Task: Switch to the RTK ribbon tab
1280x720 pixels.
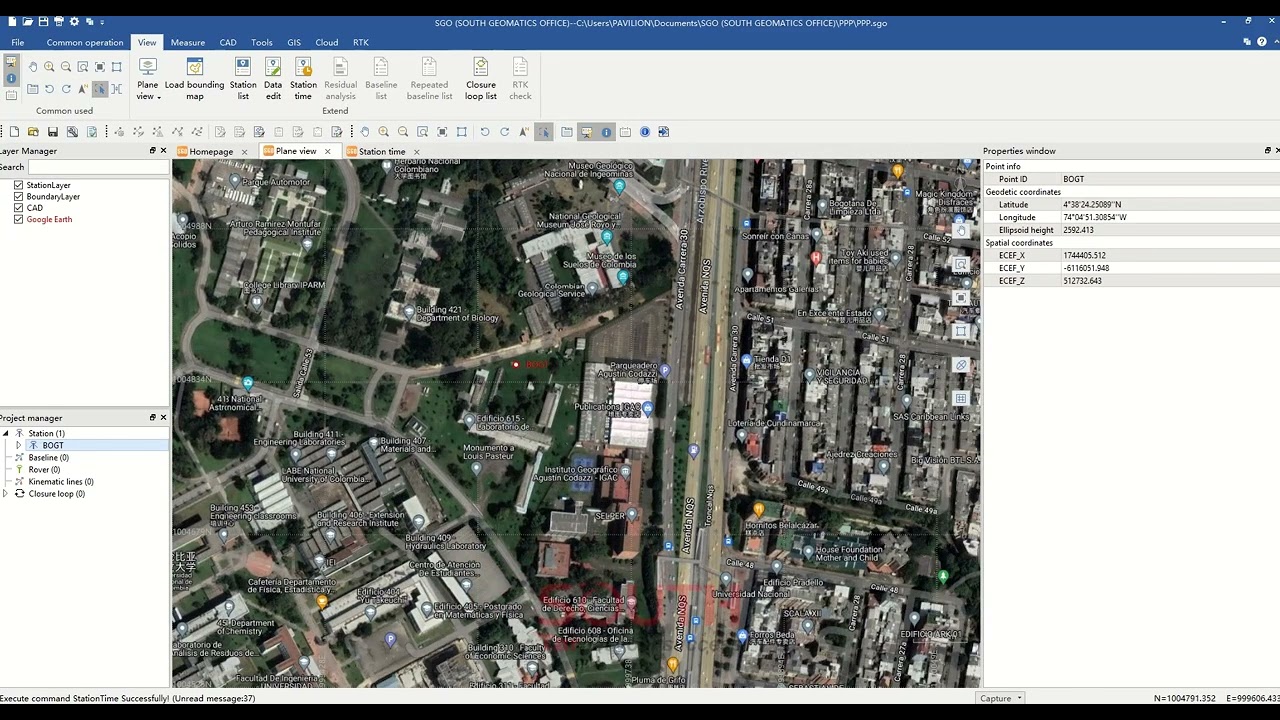Action: [x=361, y=42]
